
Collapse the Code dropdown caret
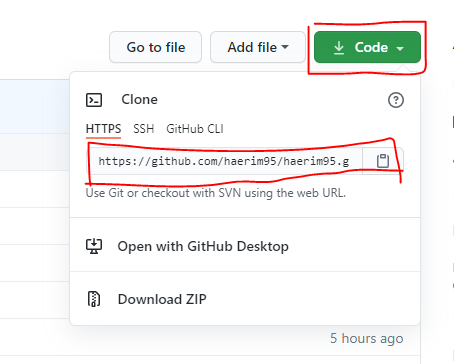[x=400, y=49]
